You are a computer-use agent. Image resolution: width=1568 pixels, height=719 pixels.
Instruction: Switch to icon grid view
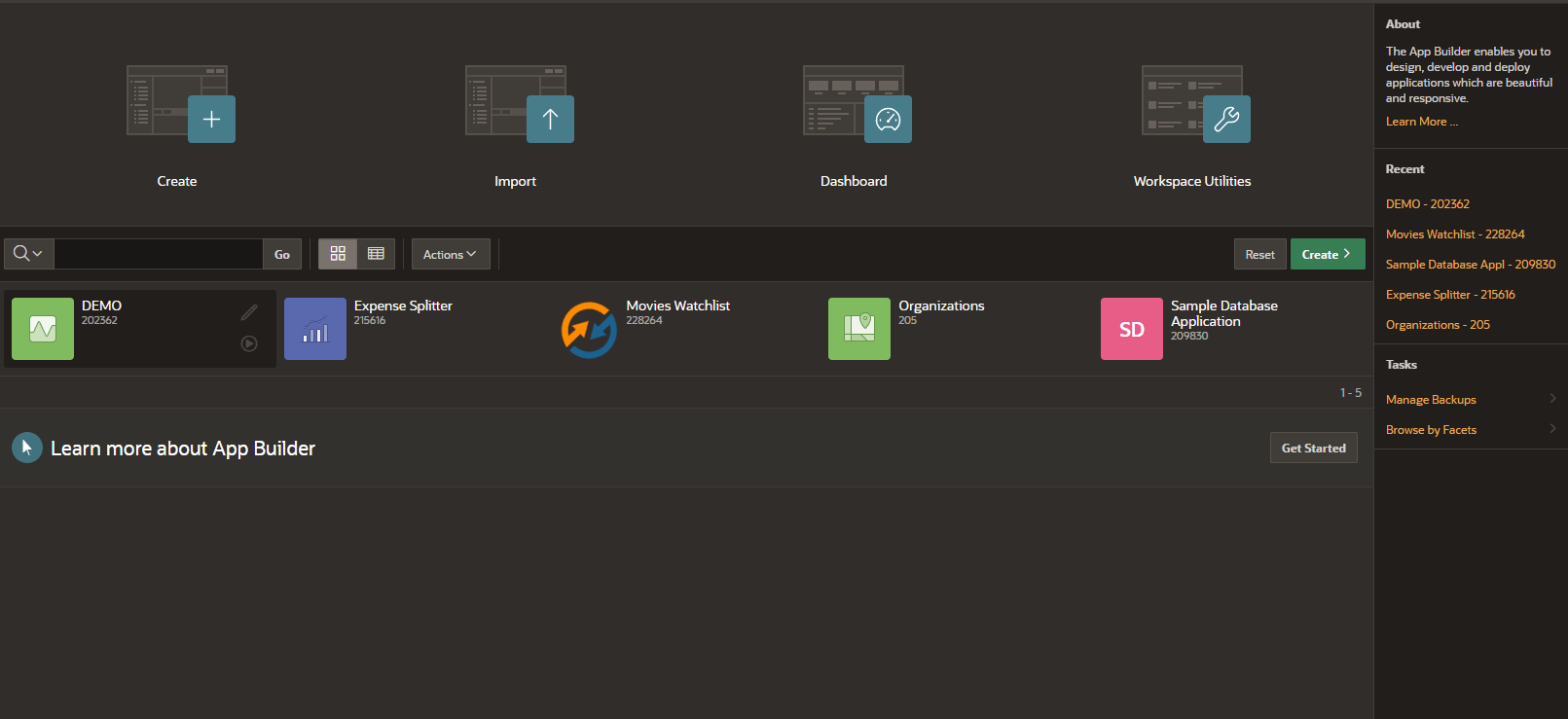pyautogui.click(x=338, y=254)
